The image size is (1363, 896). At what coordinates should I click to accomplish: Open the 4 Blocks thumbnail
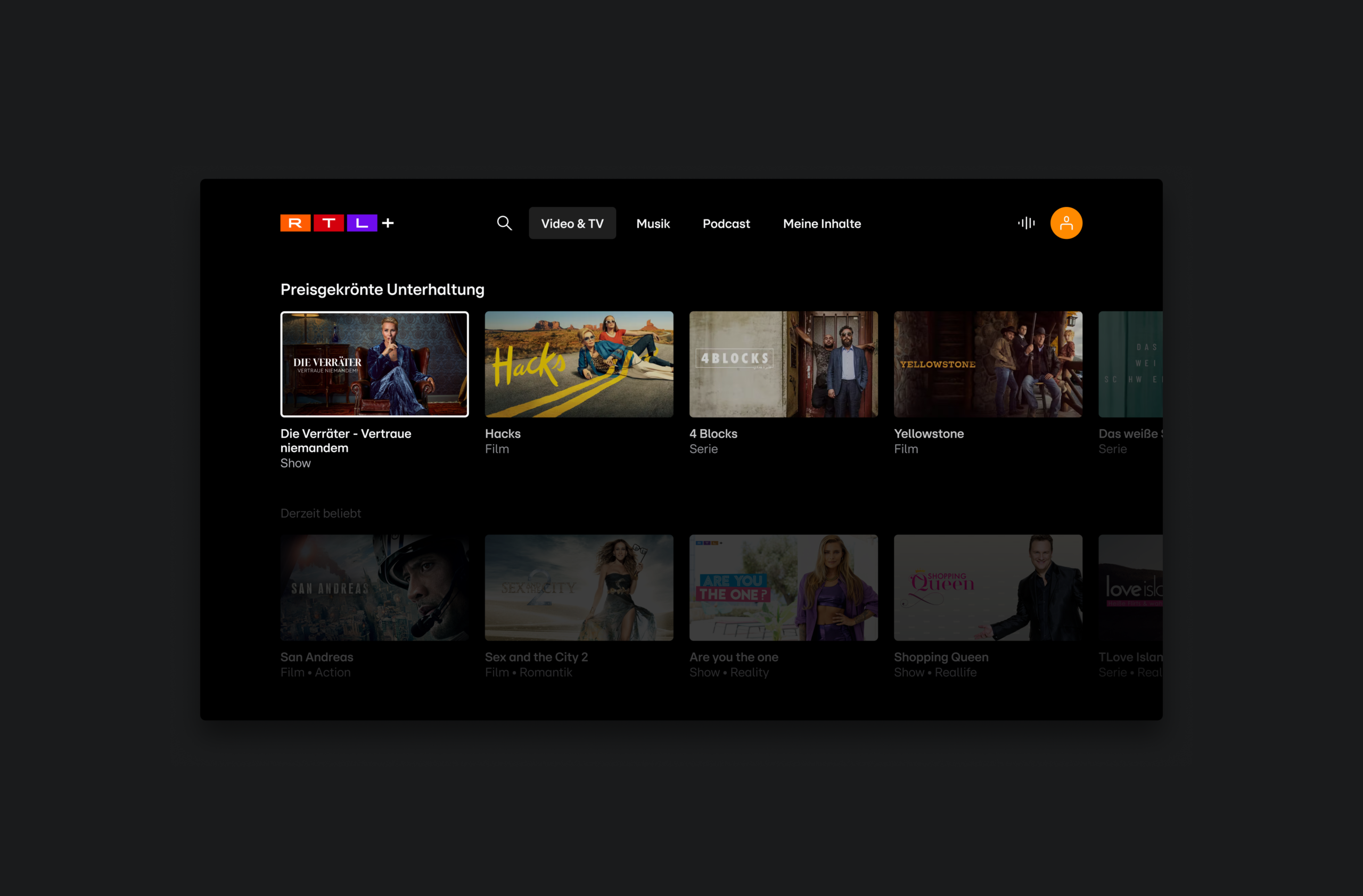[x=783, y=364]
